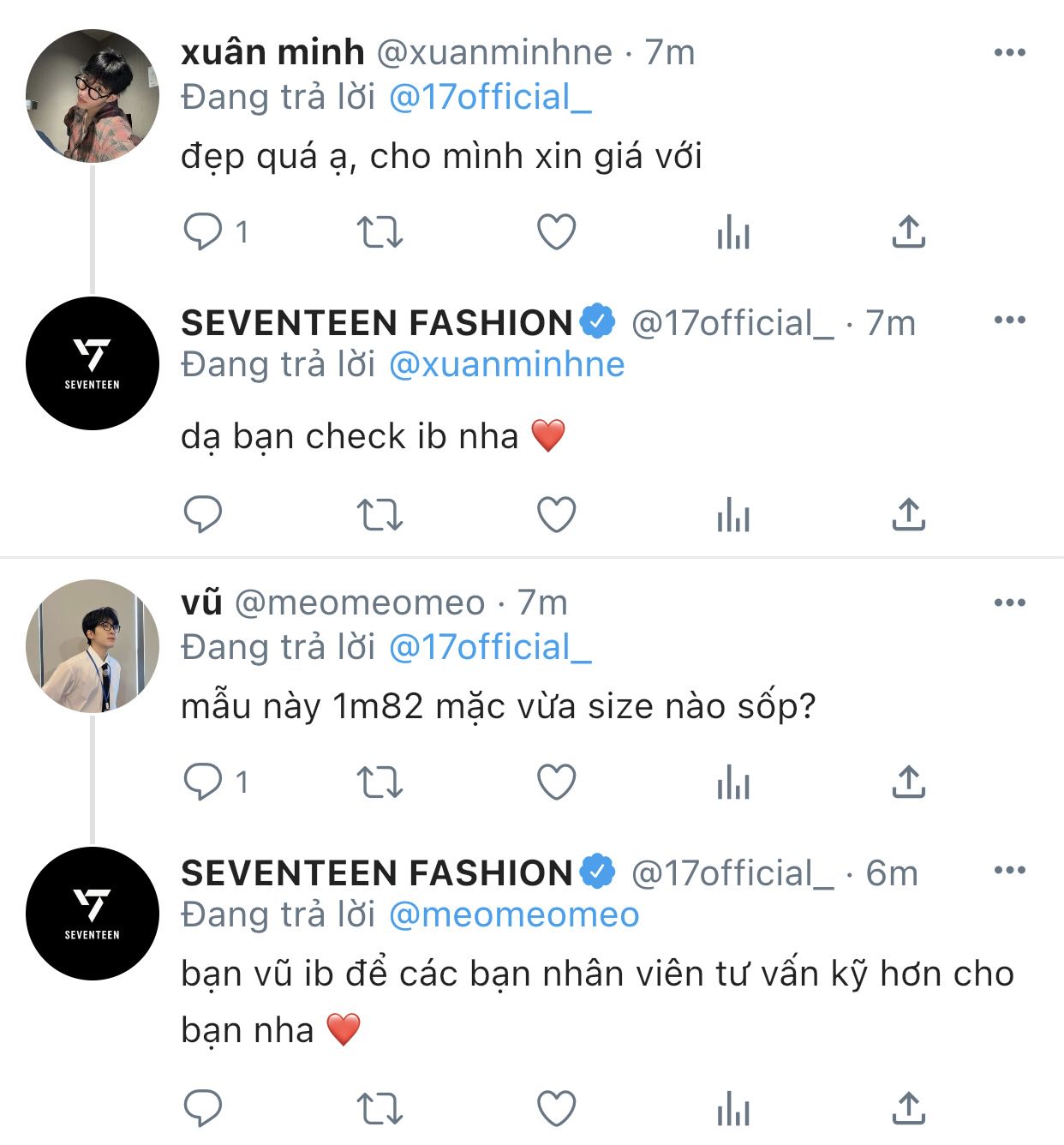Reply to vũ's size question tweet
This screenshot has width=1064, height=1145.
[x=204, y=782]
